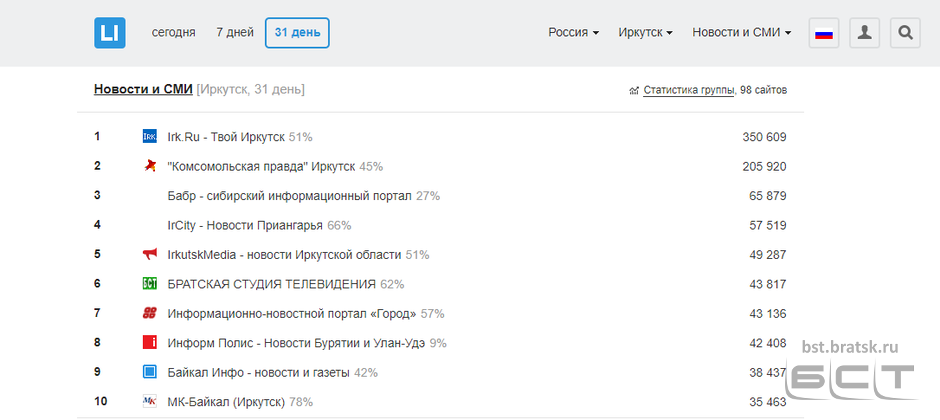This screenshot has height=420, width=940.
Task: Expand the Иркутск city dropdown
Action: (645, 32)
